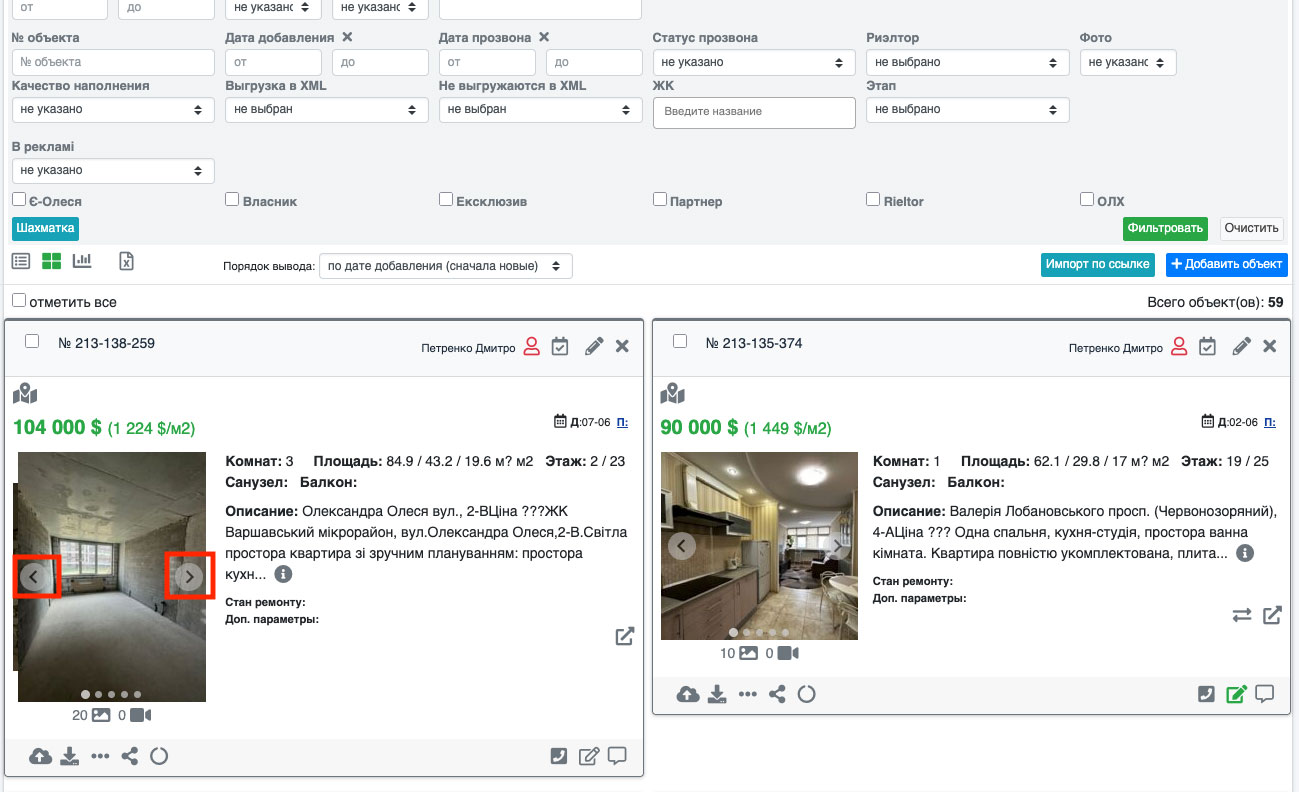Open chart statistics view icon
This screenshot has height=792, width=1299.
82,261
